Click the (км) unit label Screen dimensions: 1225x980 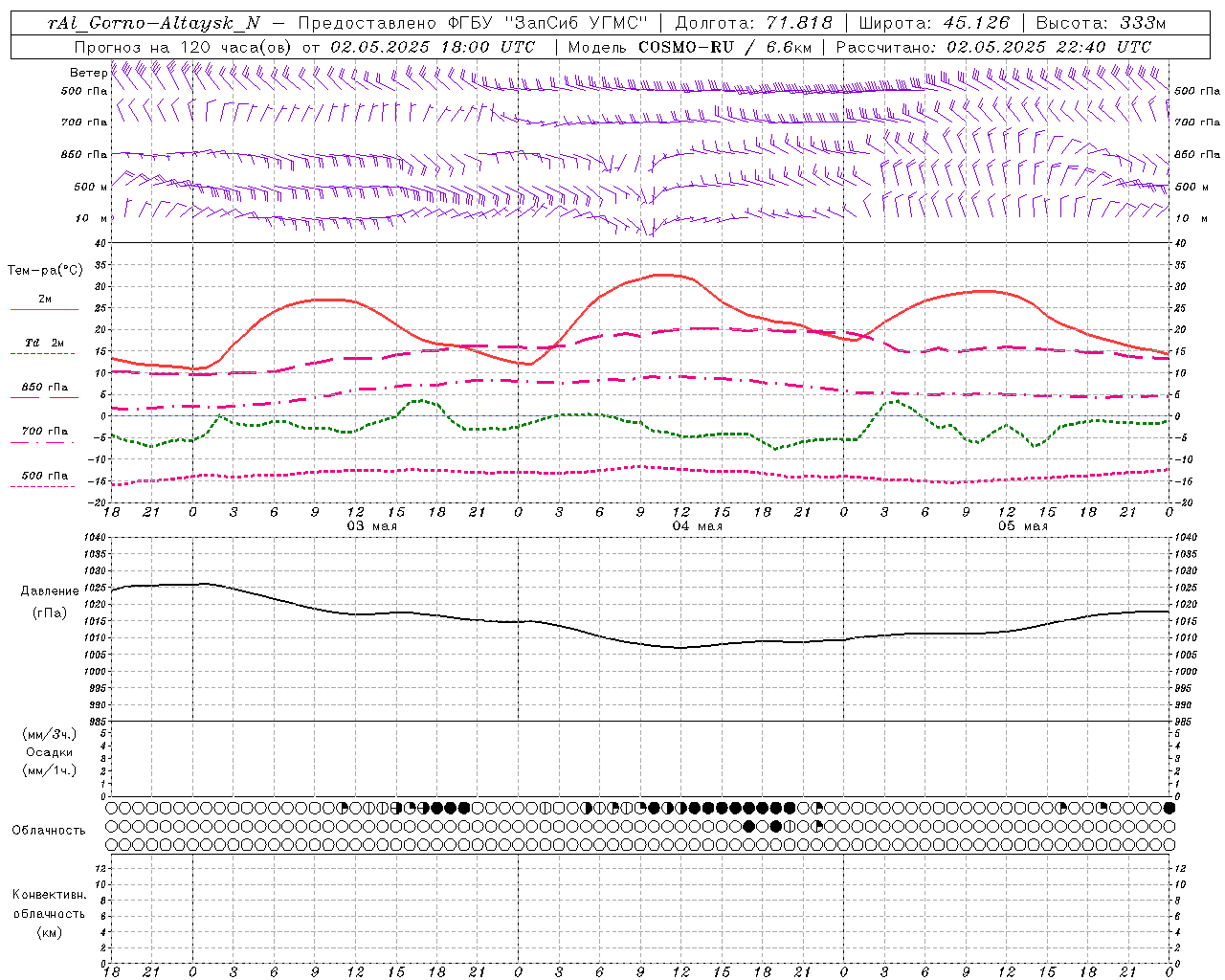[50, 932]
